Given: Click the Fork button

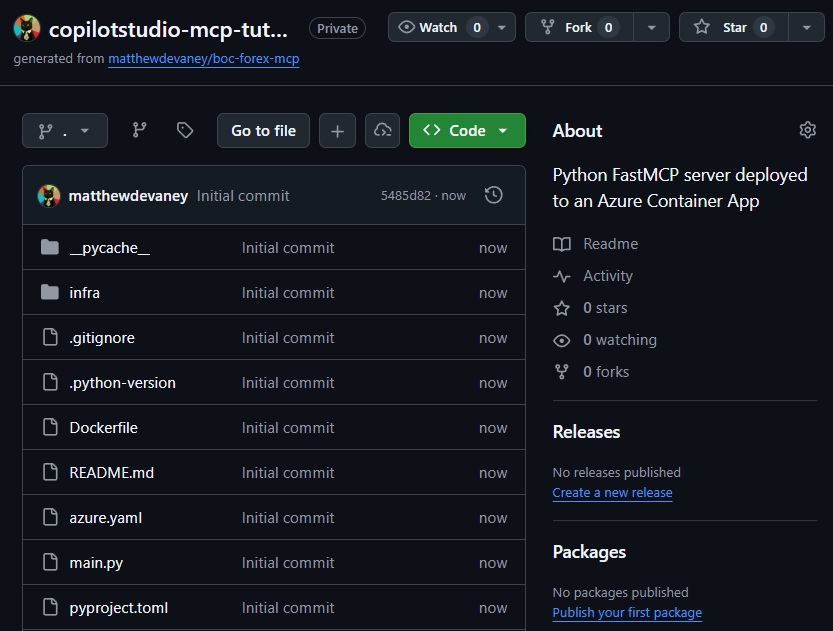Looking at the screenshot, I should (579, 27).
